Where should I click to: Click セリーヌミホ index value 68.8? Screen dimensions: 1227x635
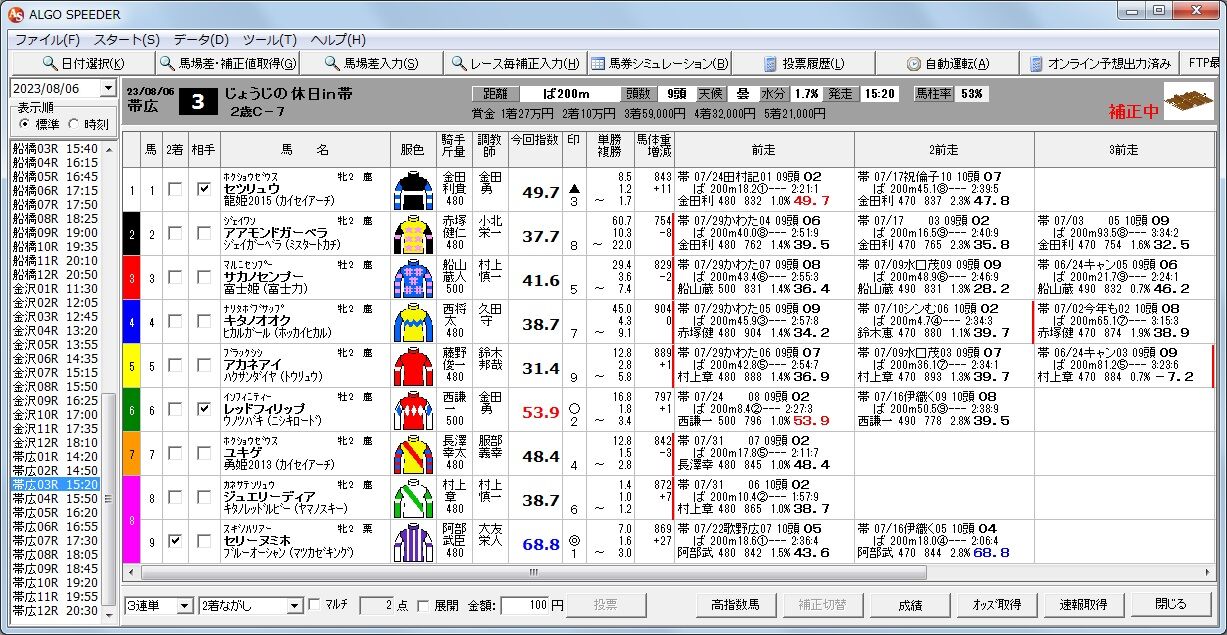541,544
